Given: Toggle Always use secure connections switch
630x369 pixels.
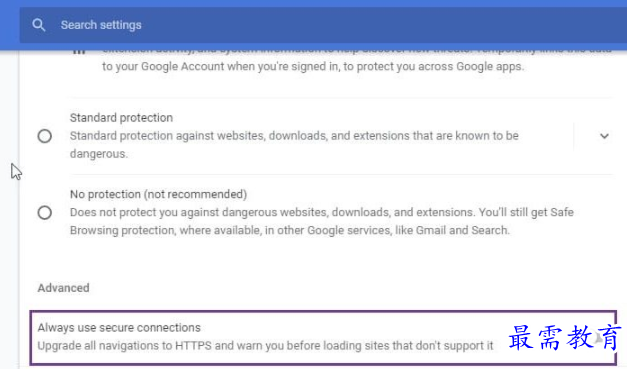Looking at the screenshot, I should click(601, 337).
